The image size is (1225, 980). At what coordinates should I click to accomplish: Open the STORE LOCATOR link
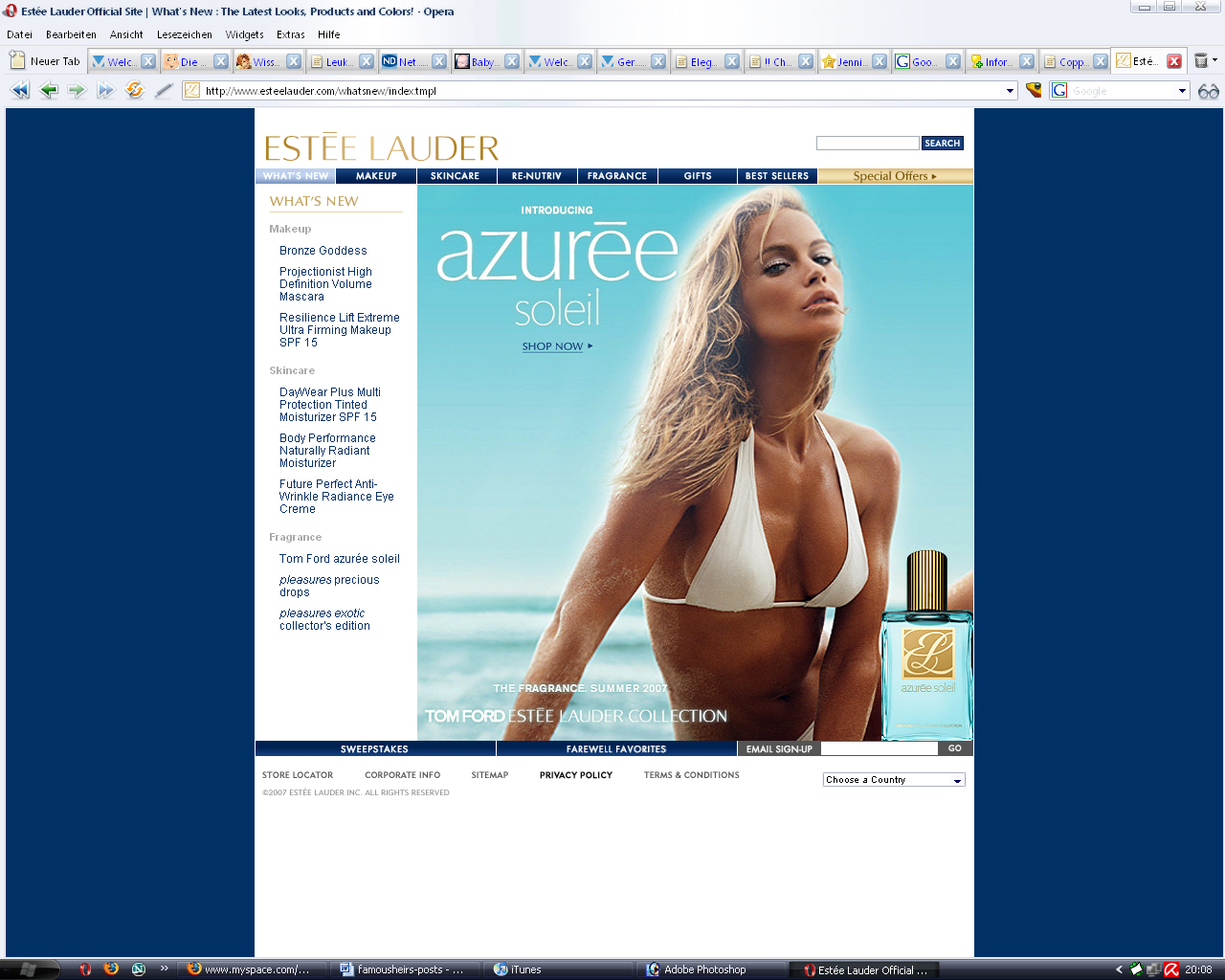(298, 775)
